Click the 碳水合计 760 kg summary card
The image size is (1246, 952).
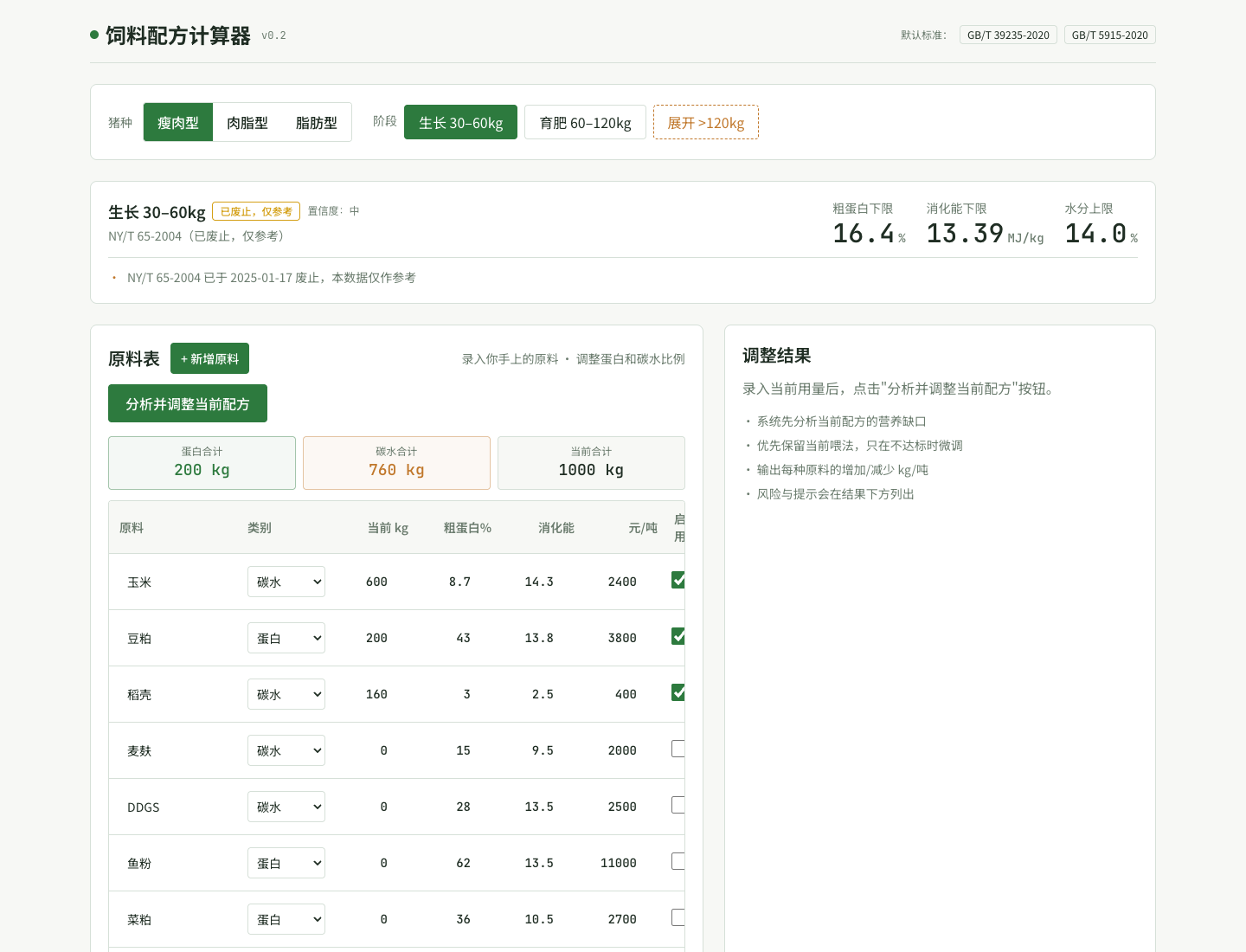point(396,463)
